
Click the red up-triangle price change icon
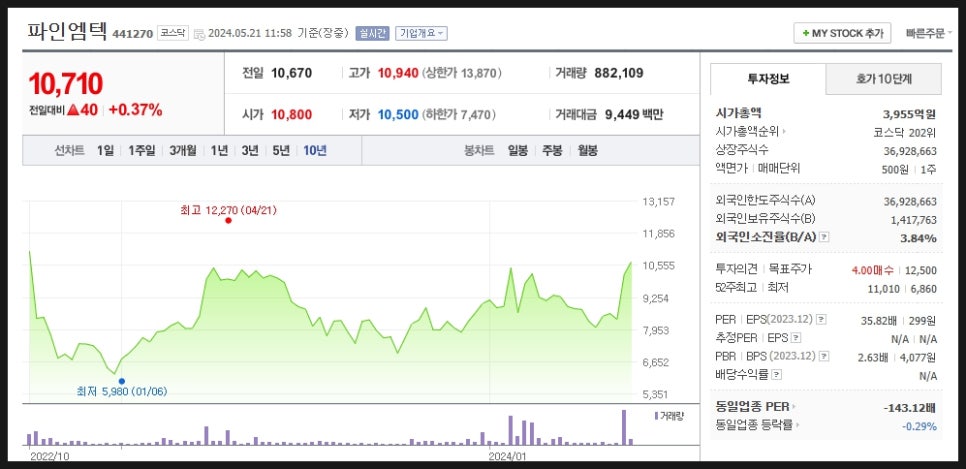(74, 110)
